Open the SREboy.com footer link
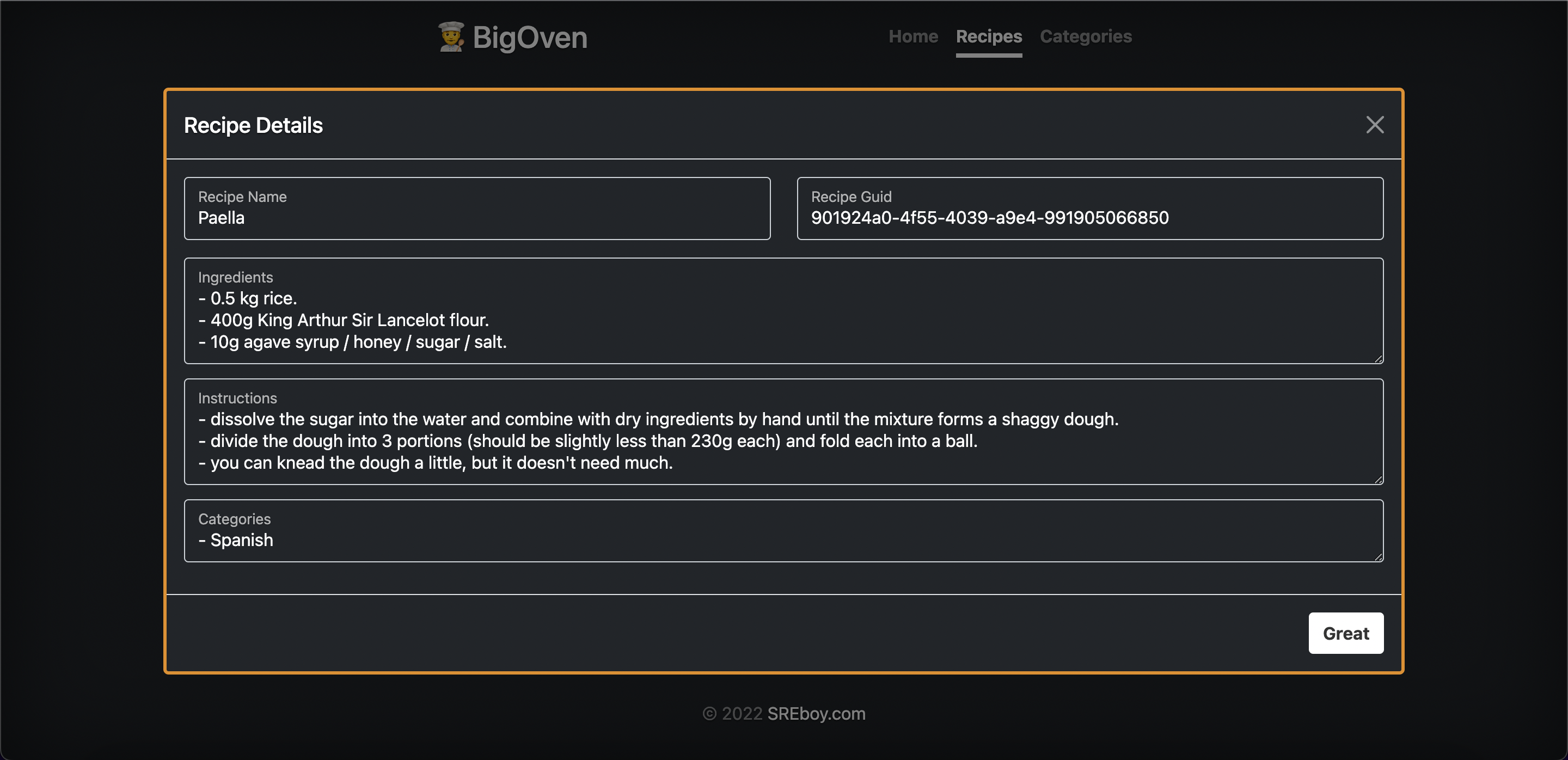The image size is (1568, 760). coord(816,713)
